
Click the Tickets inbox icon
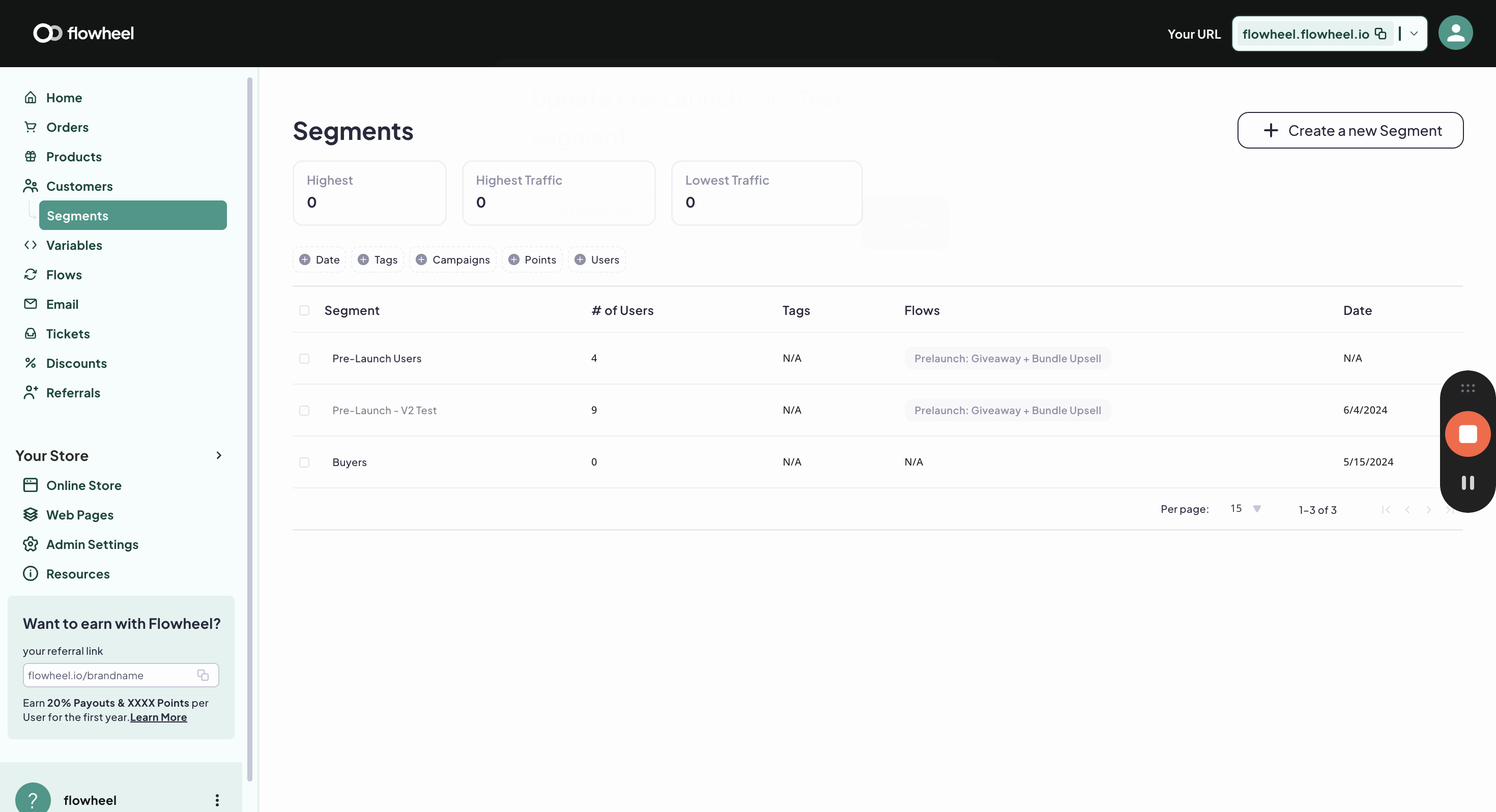pos(30,334)
